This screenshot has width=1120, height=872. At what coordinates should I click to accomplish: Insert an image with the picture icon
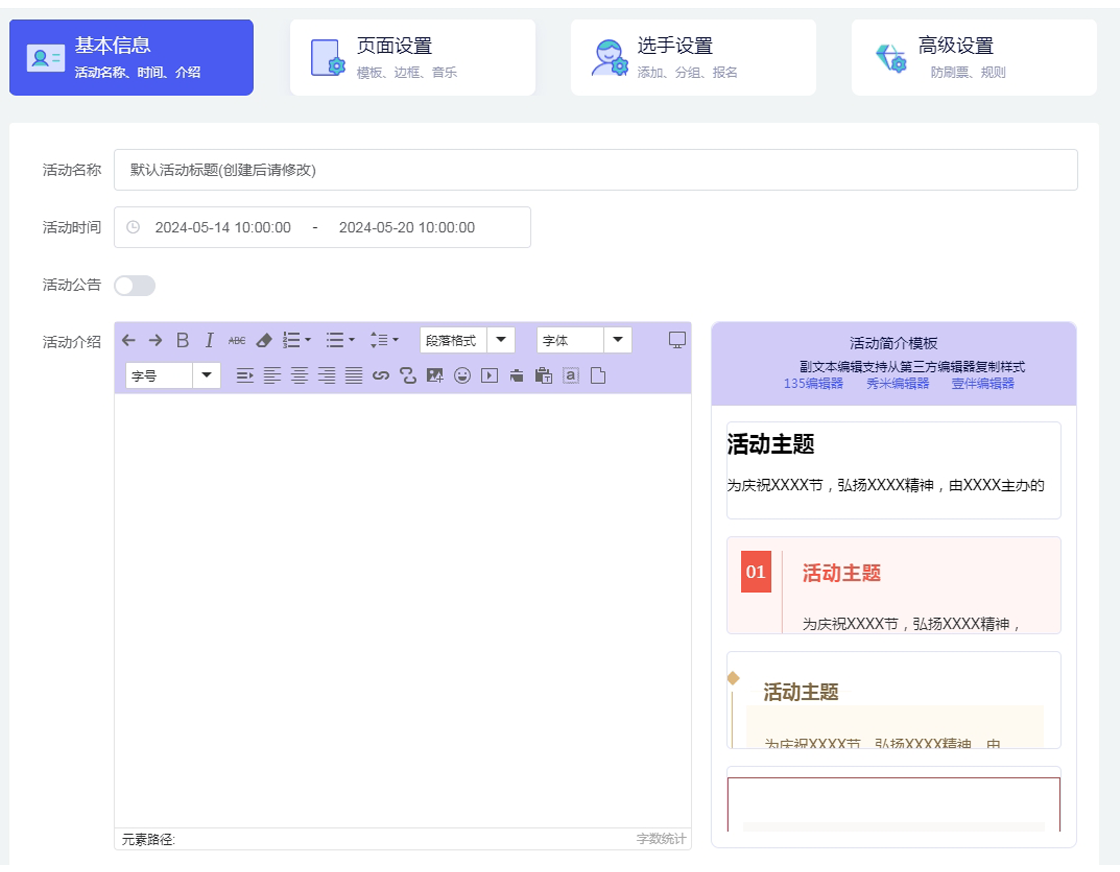tap(435, 376)
